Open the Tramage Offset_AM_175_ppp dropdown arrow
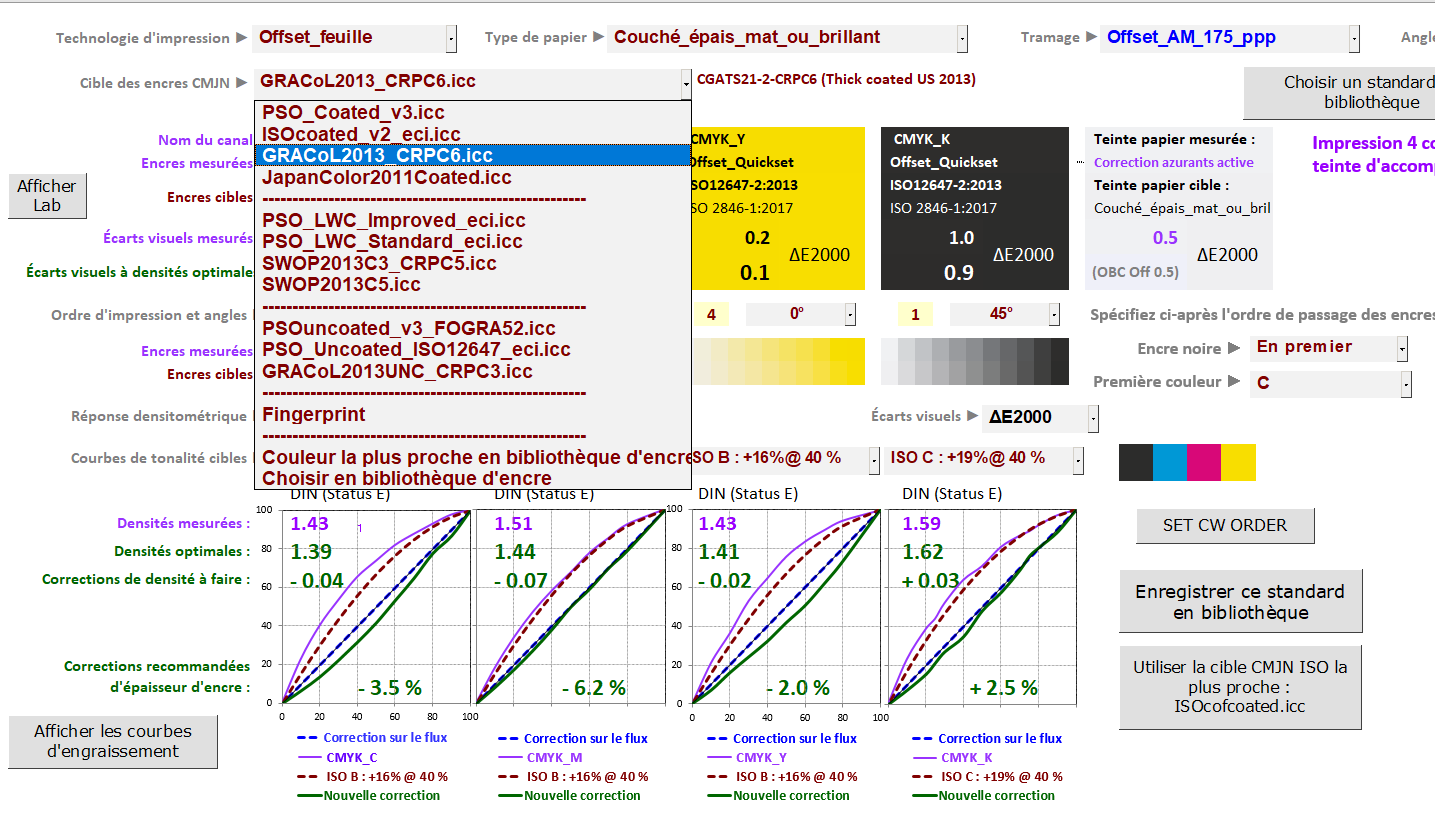Image resolution: width=1435 pixels, height=821 pixels. click(x=1354, y=38)
